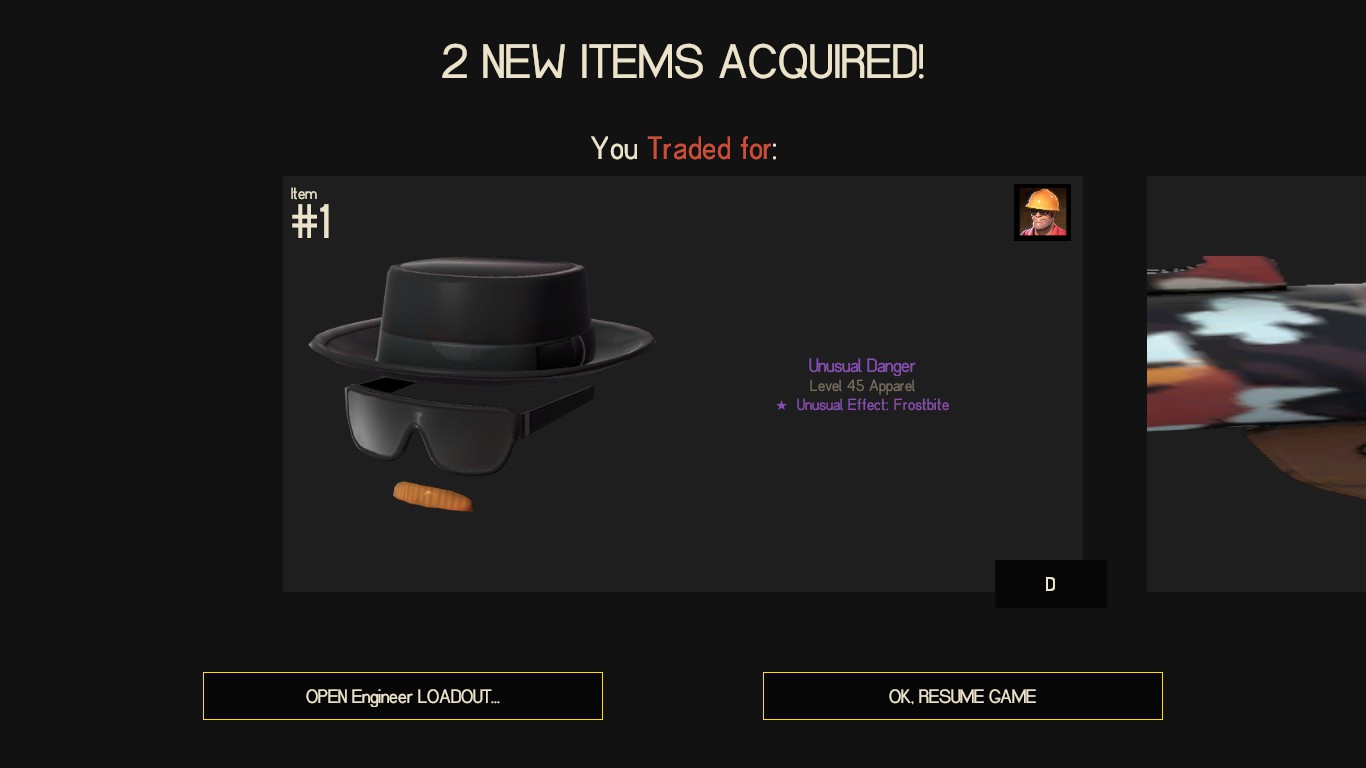Click the second item preview on the right
The height and width of the screenshot is (768, 1366).
pos(1256,384)
